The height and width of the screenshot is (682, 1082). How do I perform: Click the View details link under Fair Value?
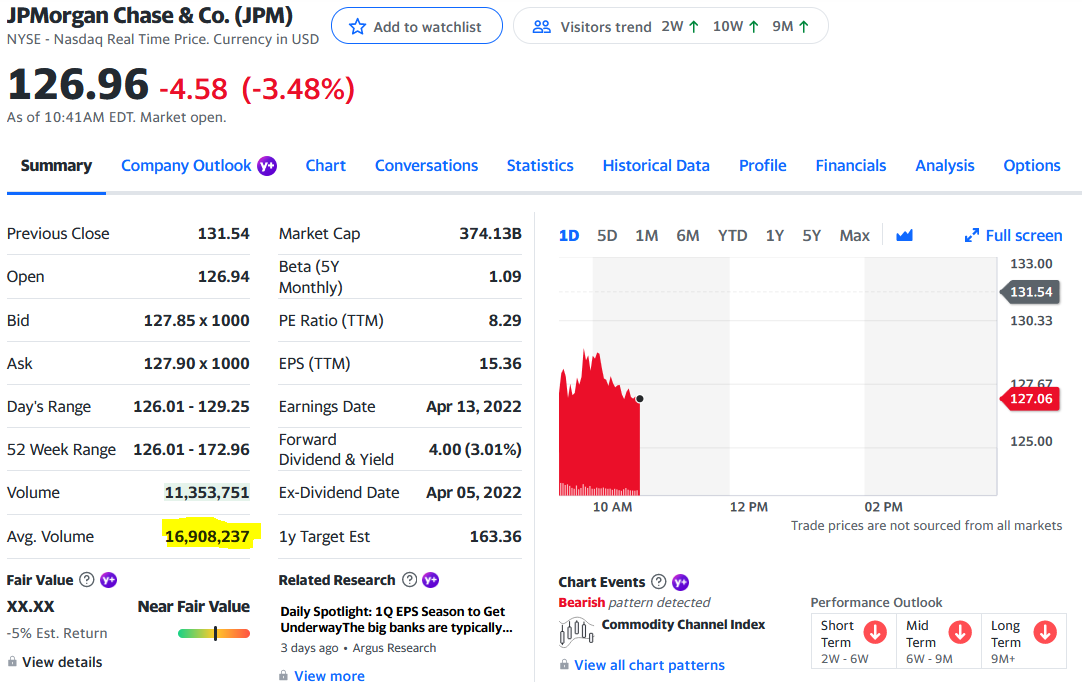62,661
